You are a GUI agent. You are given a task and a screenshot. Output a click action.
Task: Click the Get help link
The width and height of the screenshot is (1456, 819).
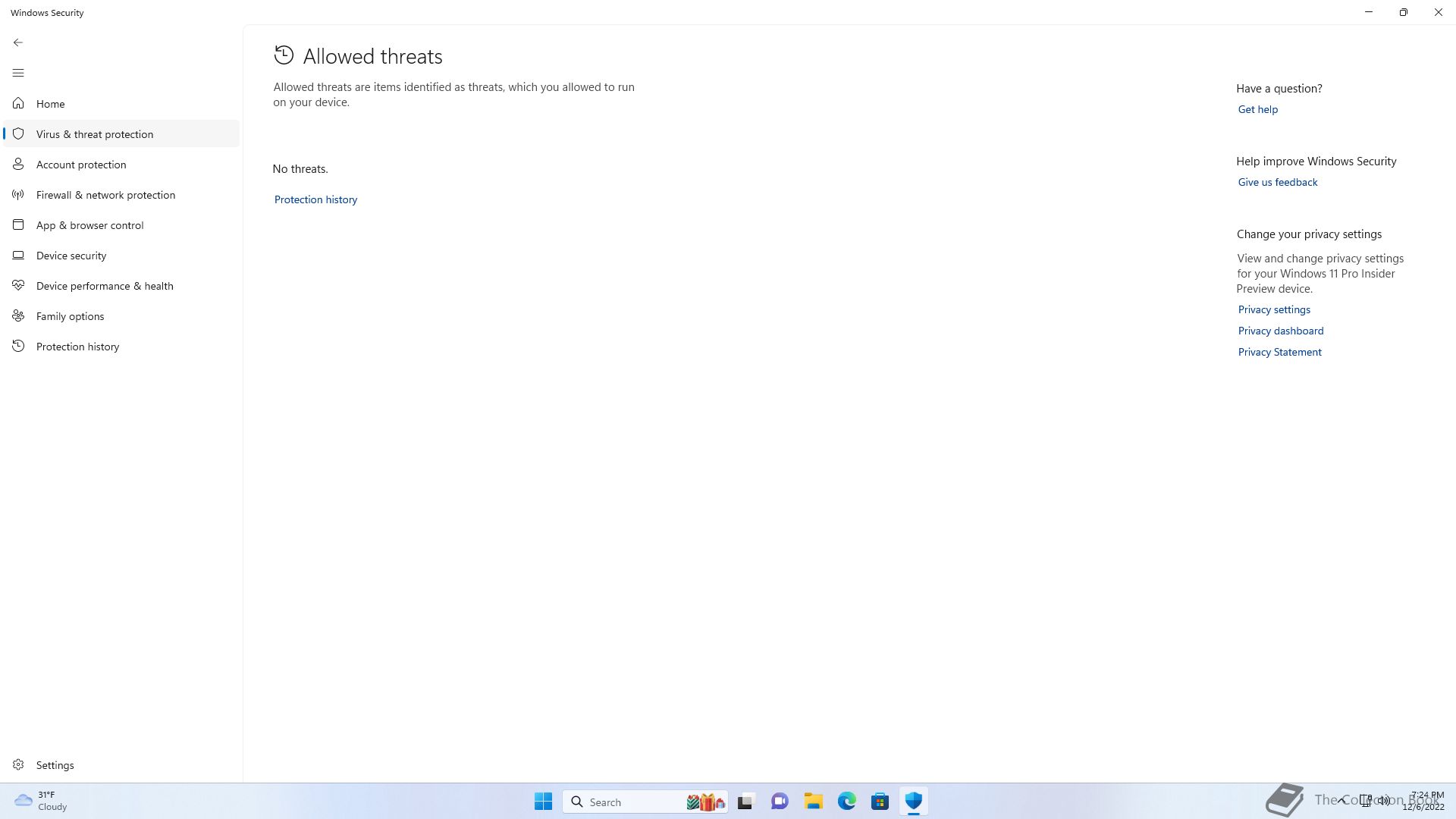tap(1257, 109)
